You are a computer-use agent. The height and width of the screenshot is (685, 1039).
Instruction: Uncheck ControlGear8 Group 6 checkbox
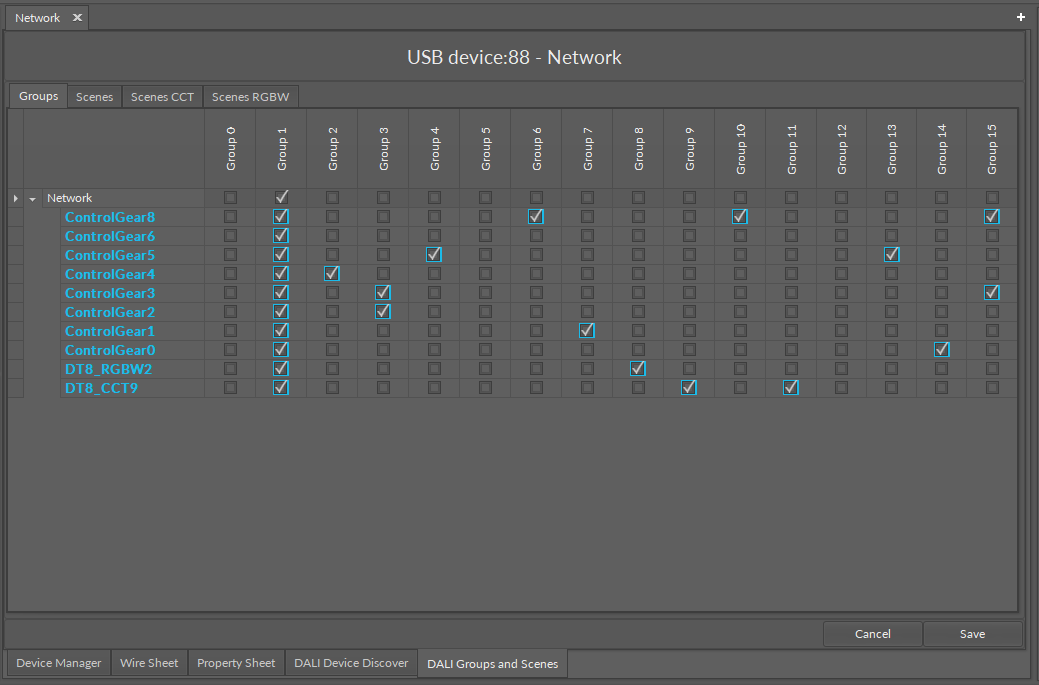(536, 217)
